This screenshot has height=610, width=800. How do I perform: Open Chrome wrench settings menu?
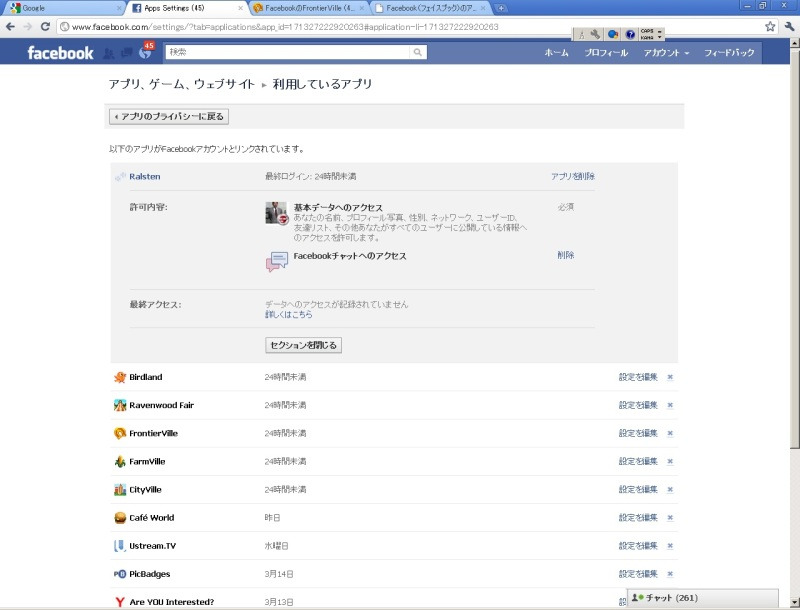click(789, 27)
